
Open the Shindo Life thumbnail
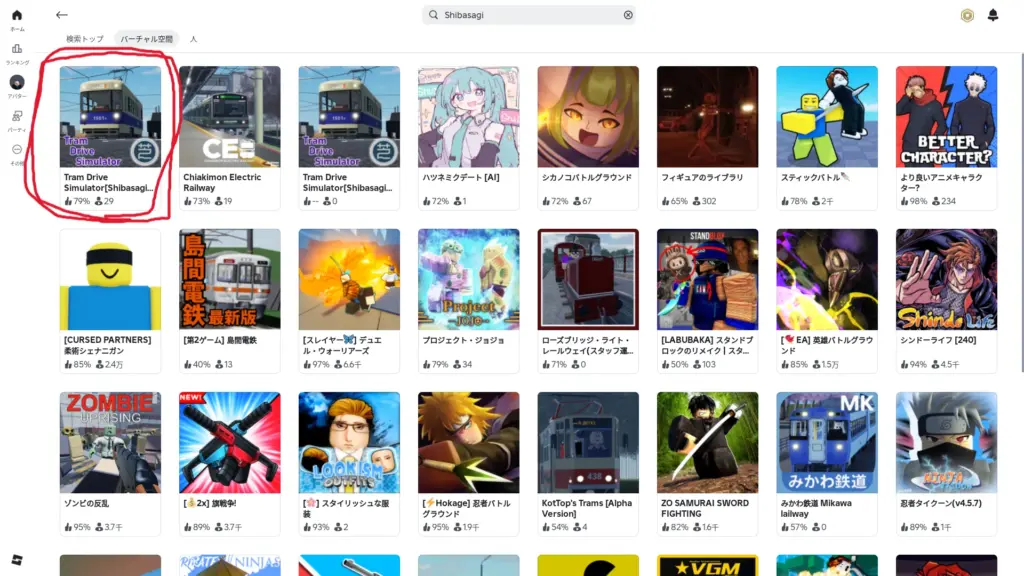tap(947, 280)
